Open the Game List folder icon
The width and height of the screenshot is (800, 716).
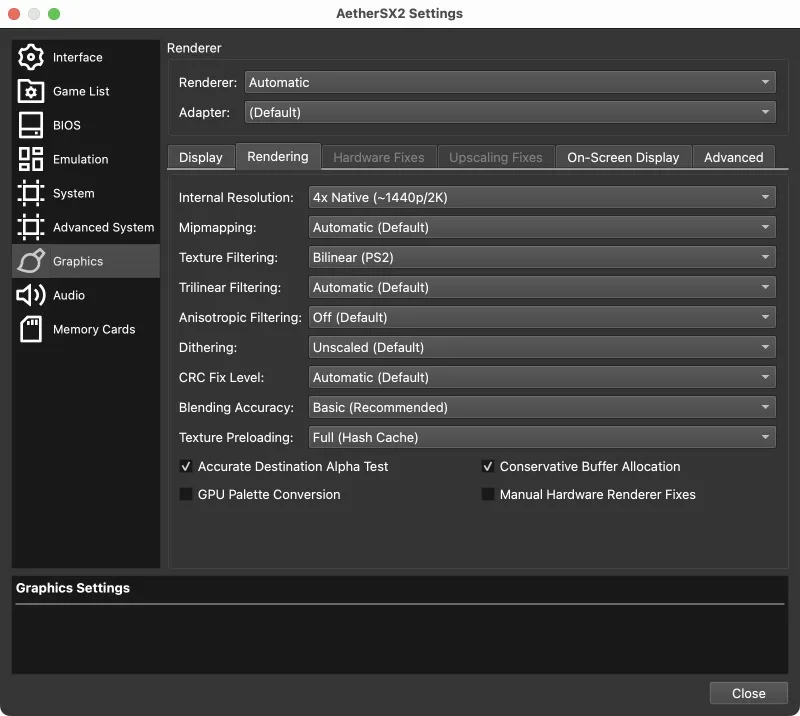tap(31, 91)
